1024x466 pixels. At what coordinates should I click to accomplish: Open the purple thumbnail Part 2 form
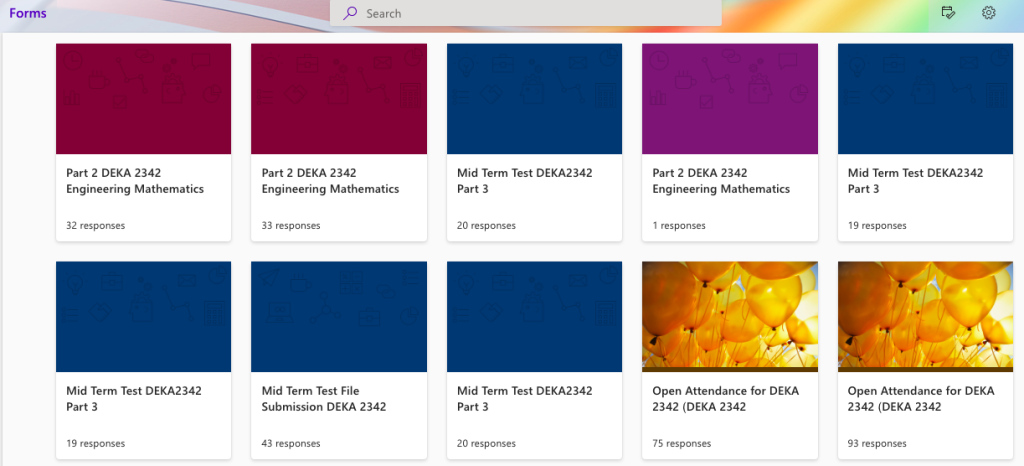(729, 99)
